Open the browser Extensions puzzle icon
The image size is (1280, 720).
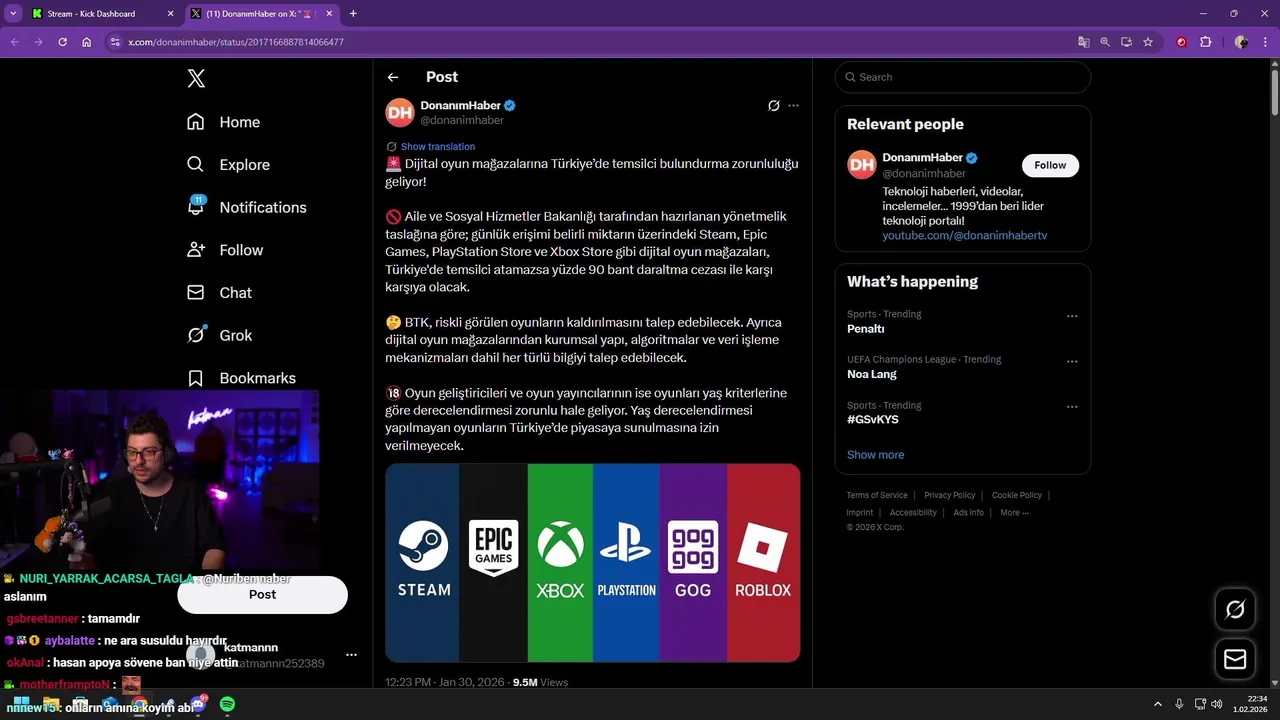1205,42
